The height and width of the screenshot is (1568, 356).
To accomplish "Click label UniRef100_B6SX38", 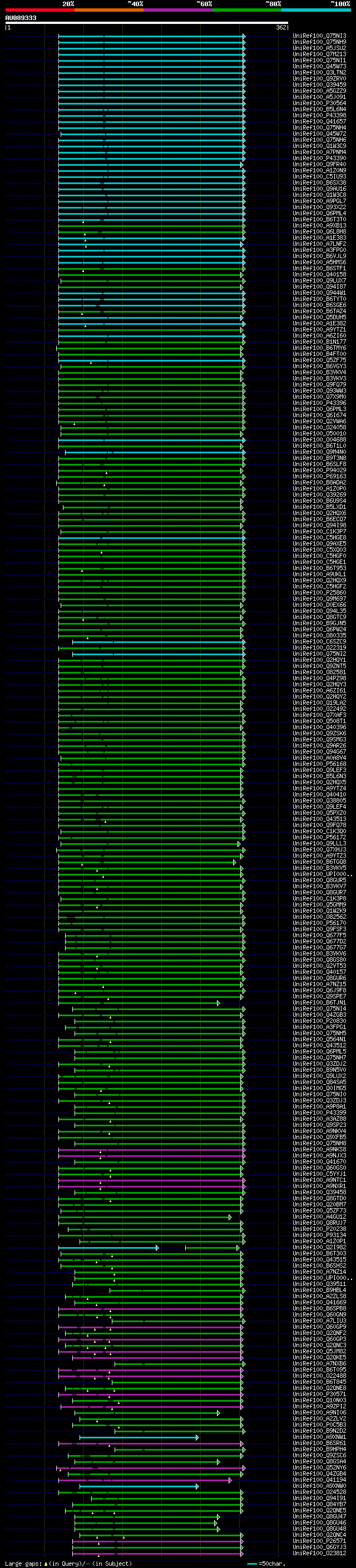I will tap(319, 182).
